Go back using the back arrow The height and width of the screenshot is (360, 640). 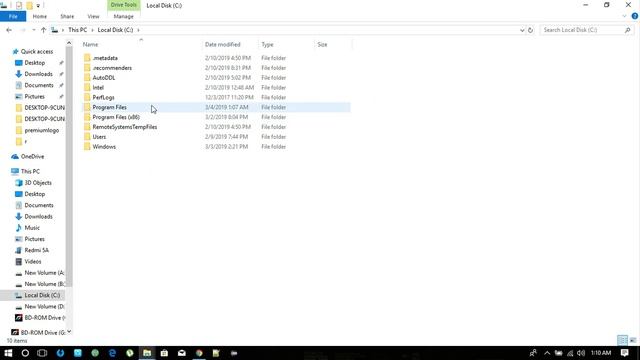[x=9, y=30]
